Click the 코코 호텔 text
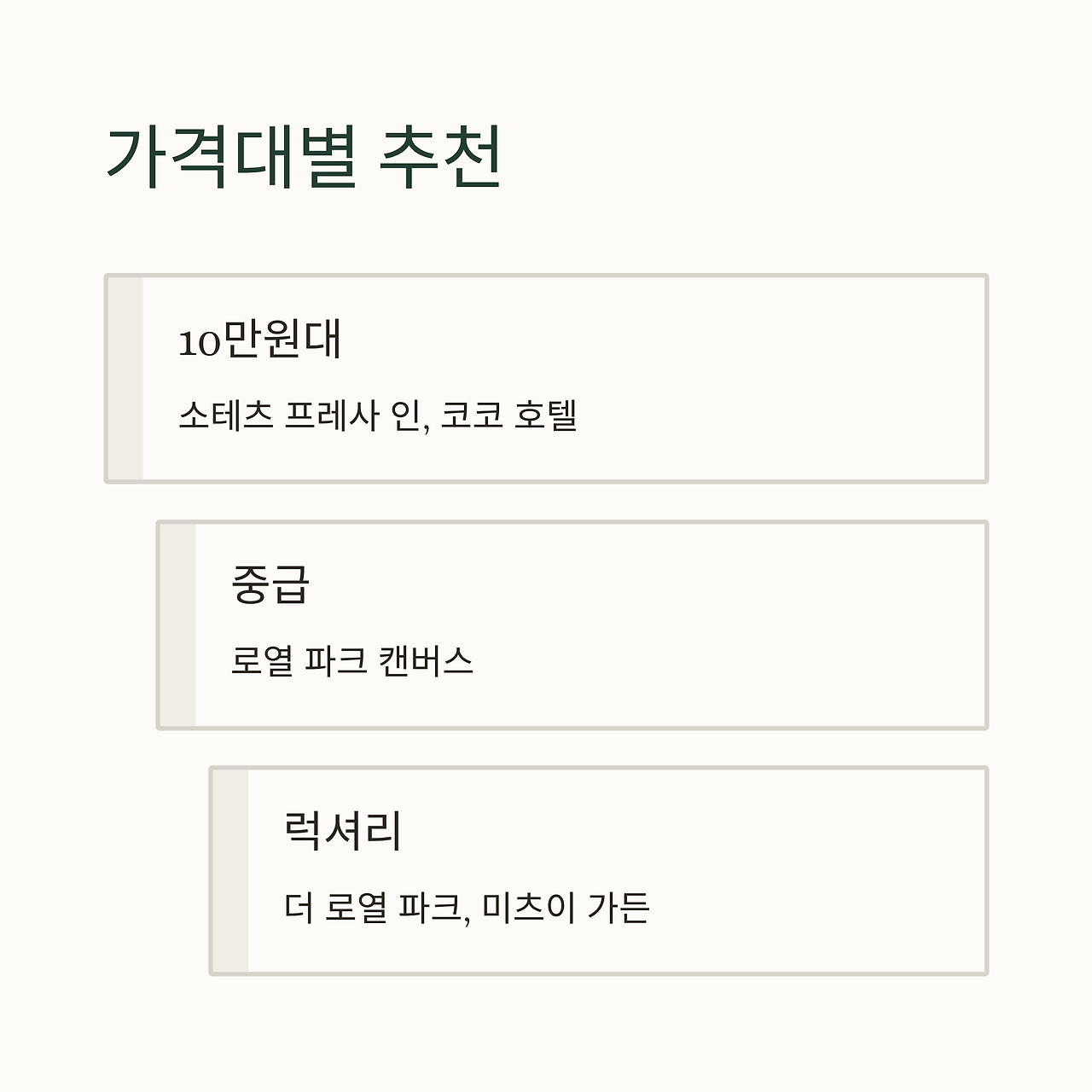Screen dimensions: 1092x1092 508,415
